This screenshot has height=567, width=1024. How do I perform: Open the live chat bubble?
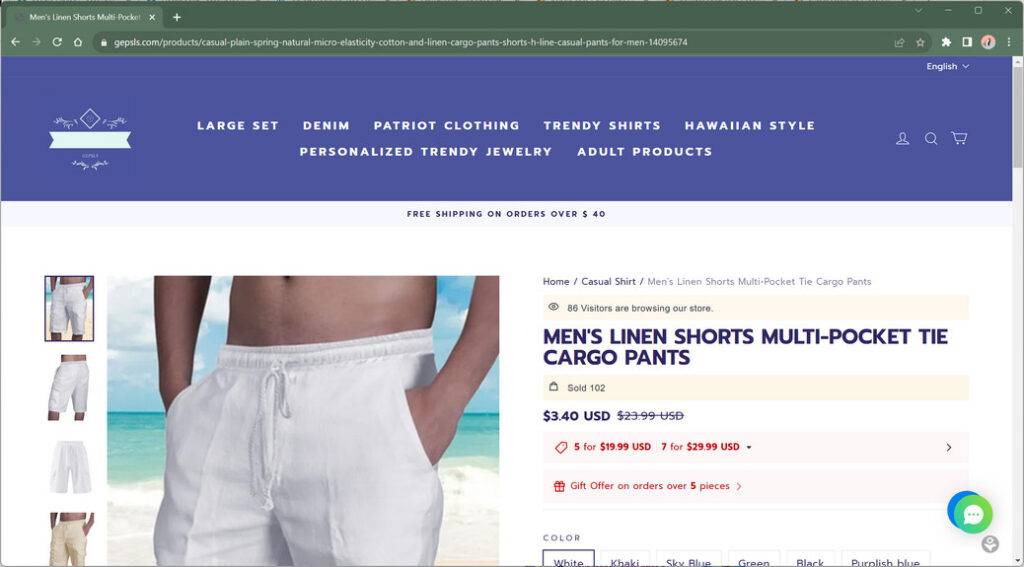972,513
